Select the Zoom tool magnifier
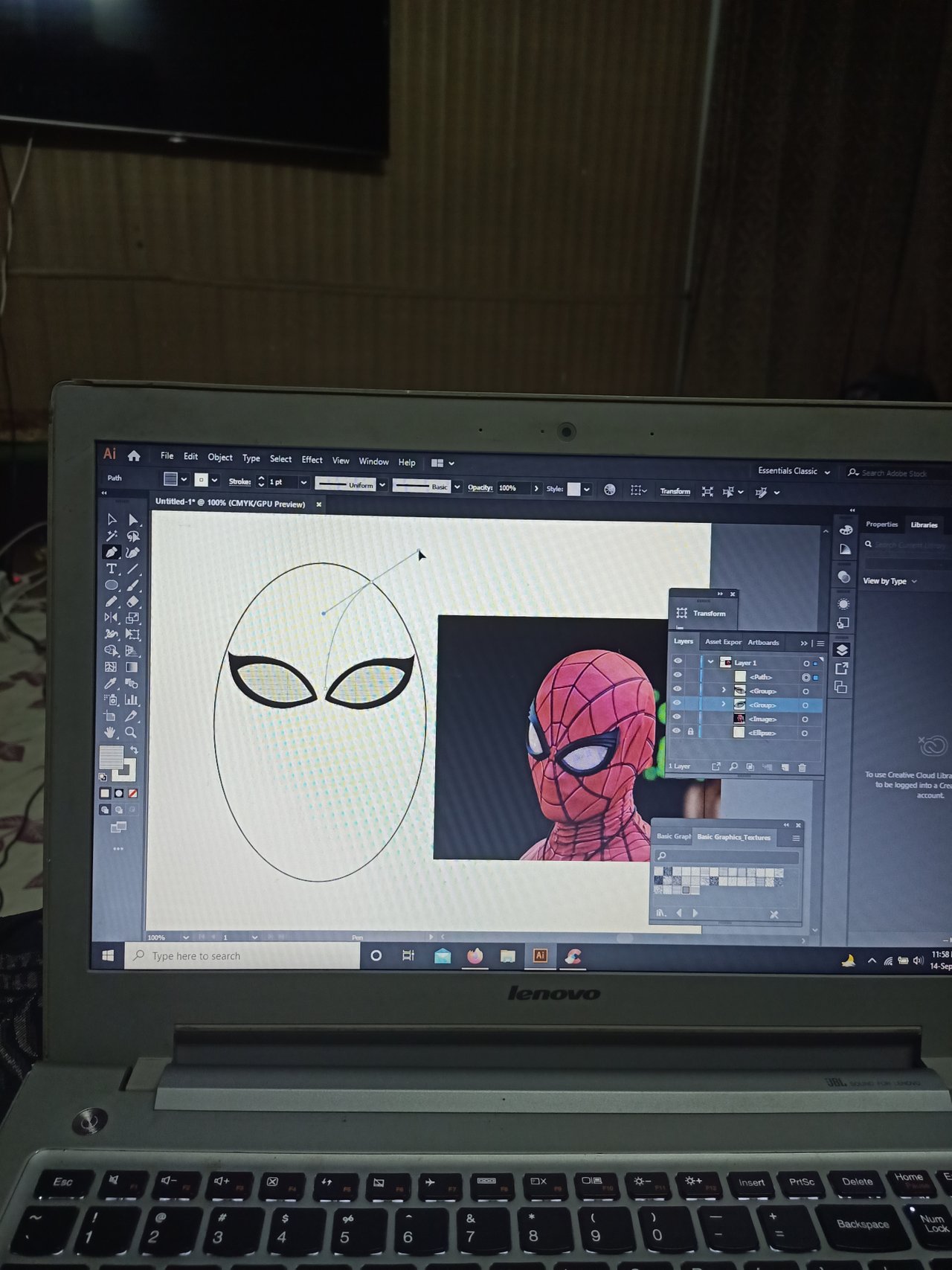The height and width of the screenshot is (1270, 952). pyautogui.click(x=131, y=733)
